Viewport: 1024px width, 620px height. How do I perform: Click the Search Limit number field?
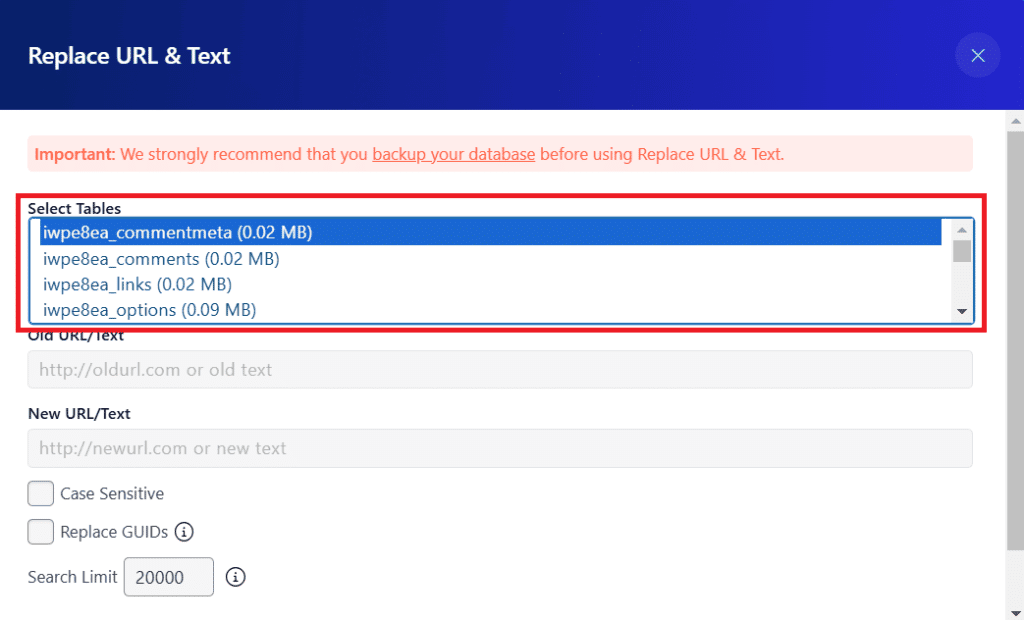click(x=168, y=577)
